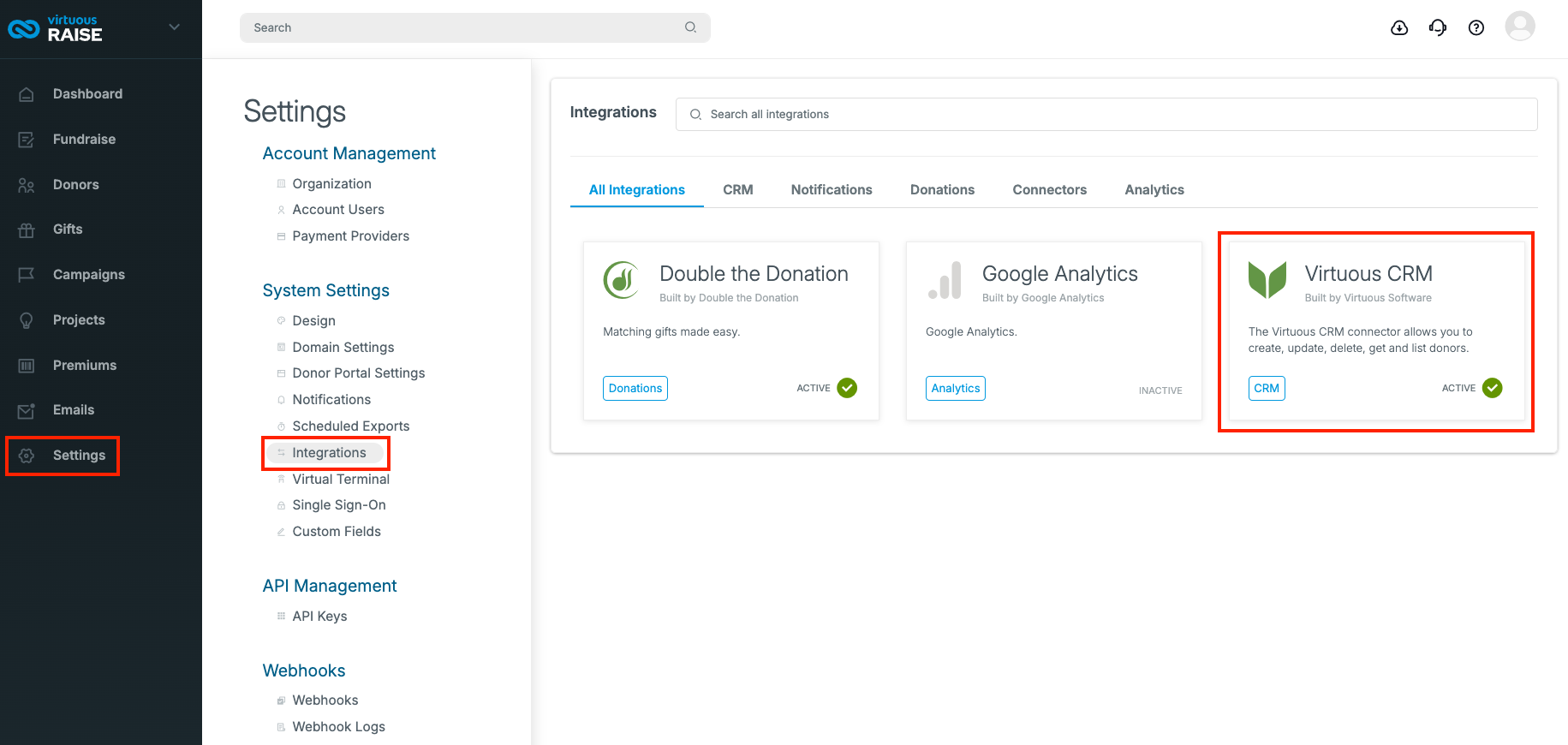Click the Emails envelope icon
The image size is (1568, 745).
tap(27, 410)
